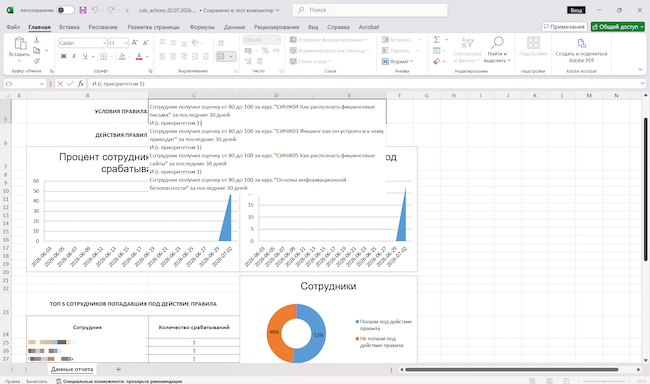650x384 pixels.
Task: Click the Save floppy disk icon
Action: pos(83,10)
